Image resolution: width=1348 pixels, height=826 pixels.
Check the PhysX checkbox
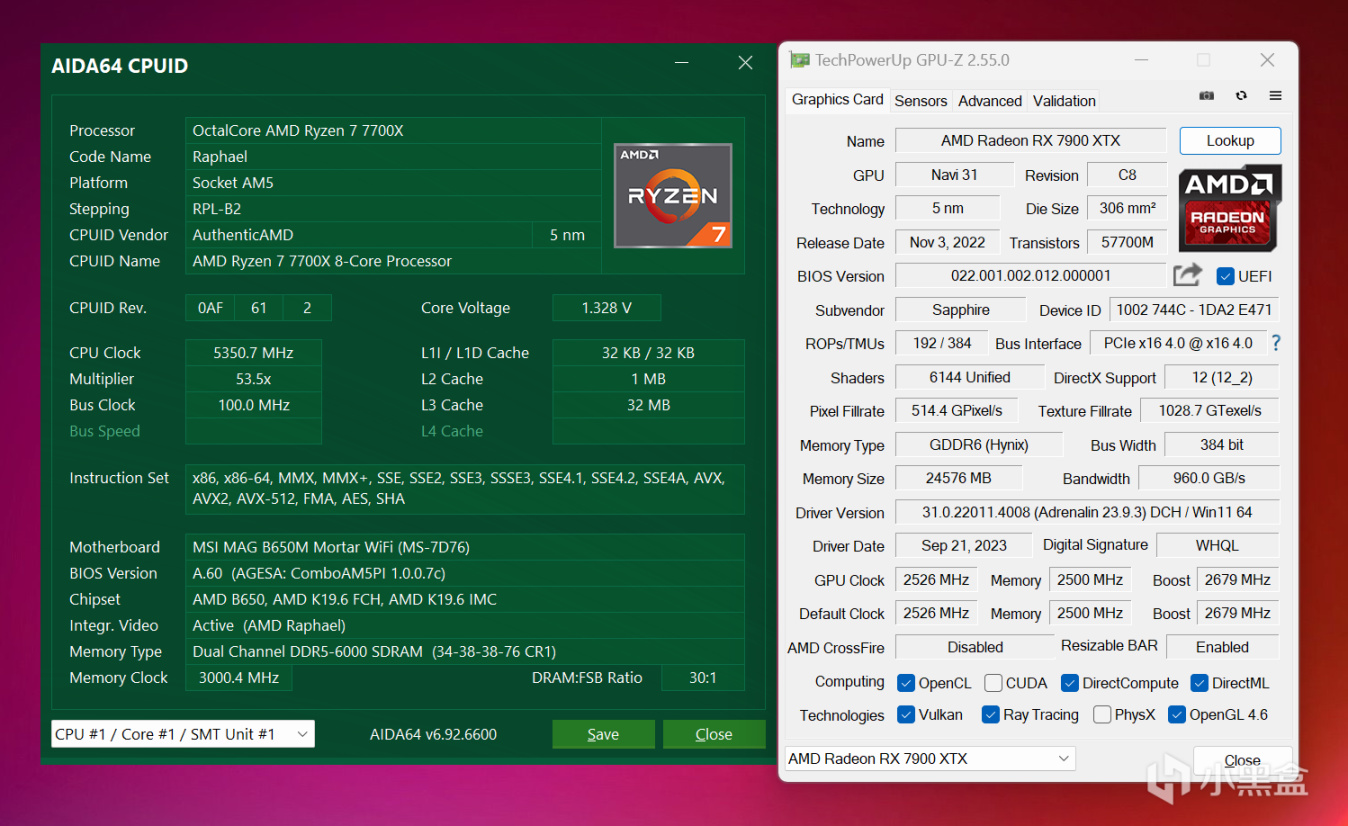[1102, 715]
